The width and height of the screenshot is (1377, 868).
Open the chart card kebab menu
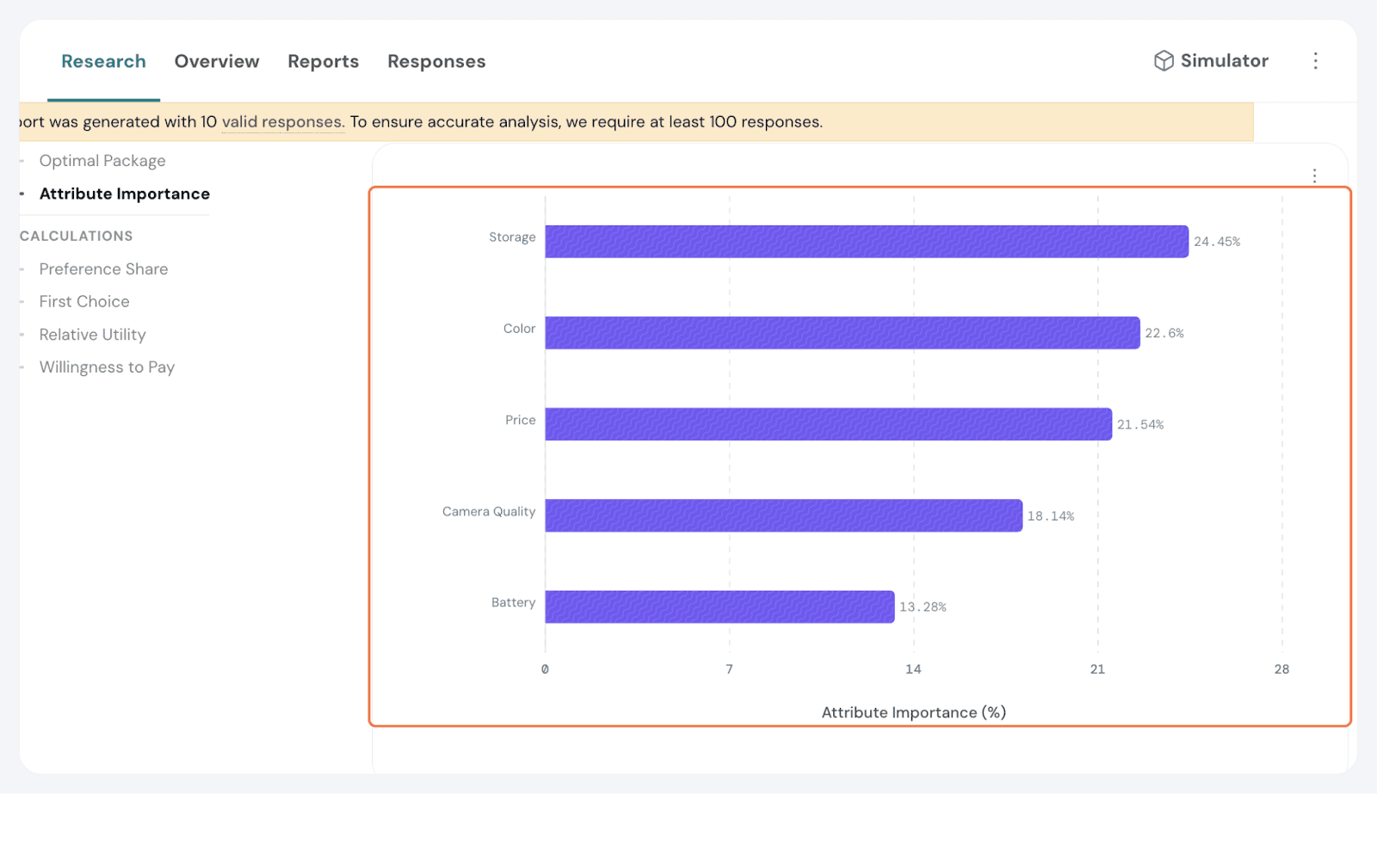1314,175
